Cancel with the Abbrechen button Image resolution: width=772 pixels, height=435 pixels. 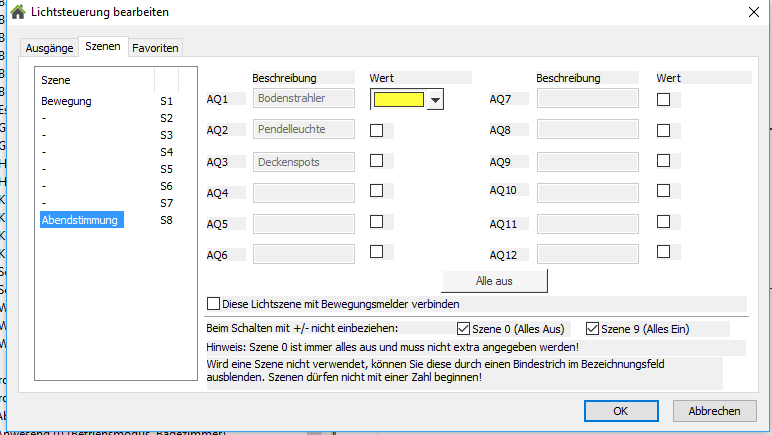(x=714, y=410)
